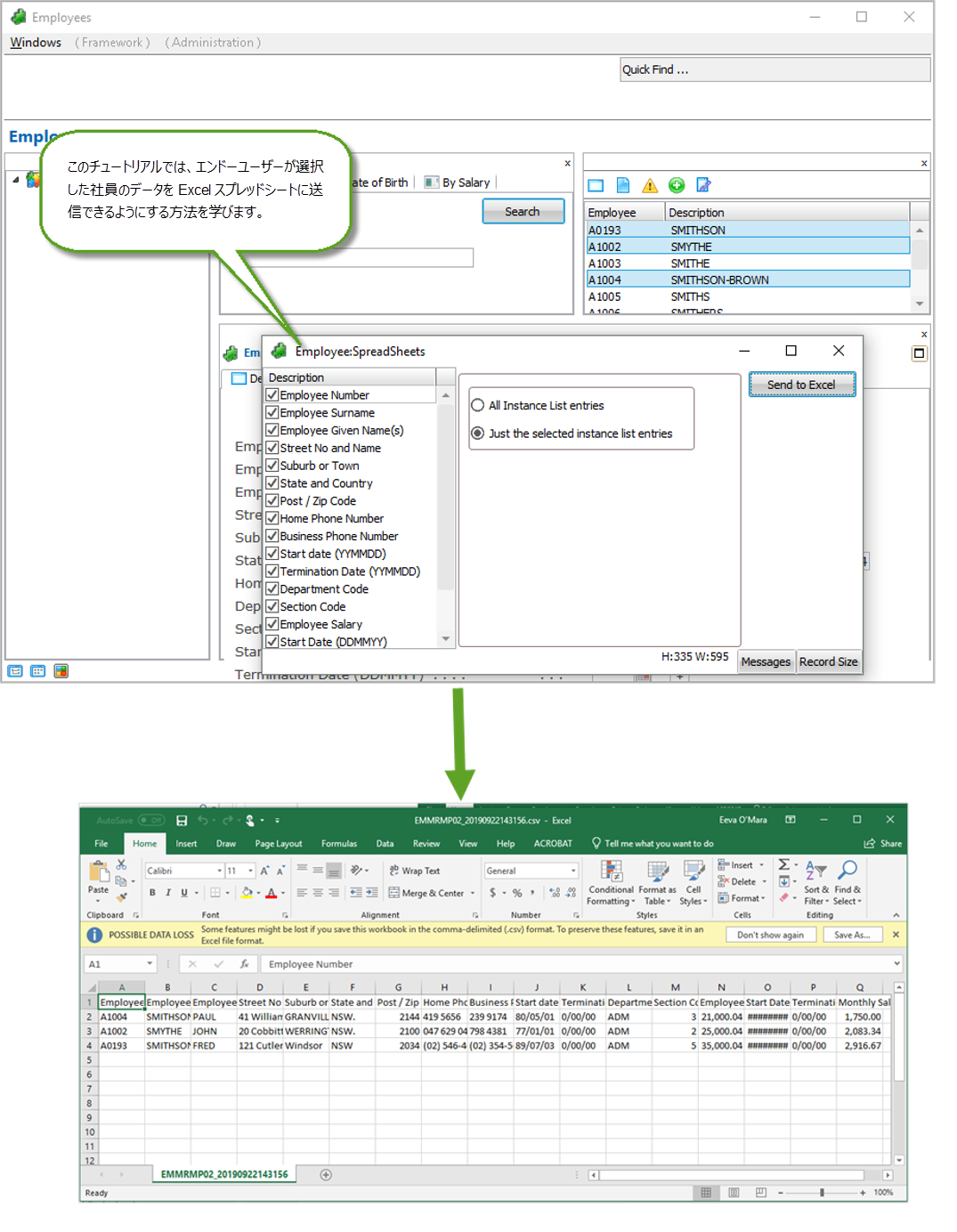Click the Search button
This screenshot has height=1232, width=957.
523,212
